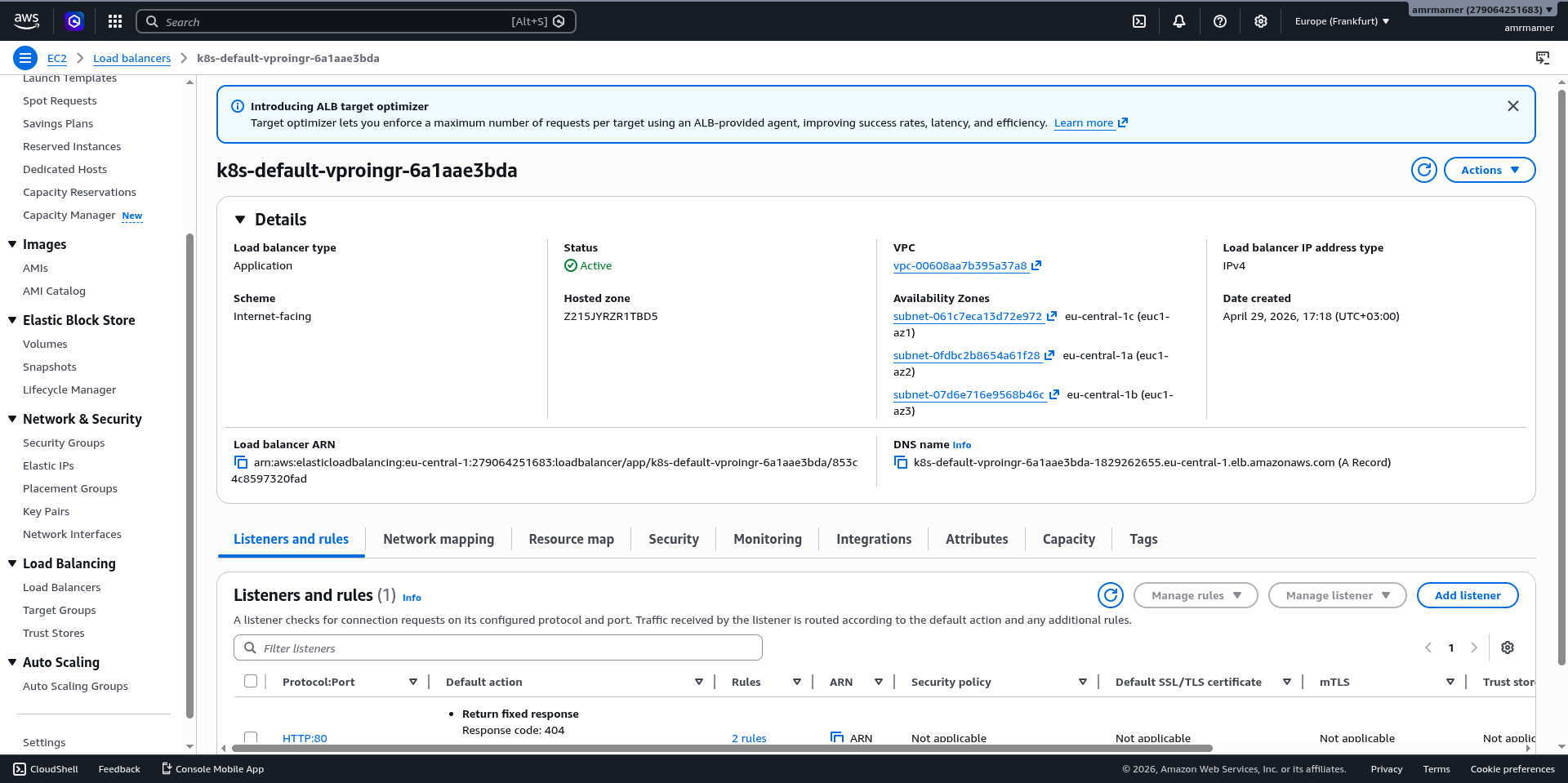Go to EC2 breadcrumb link

tap(57, 58)
